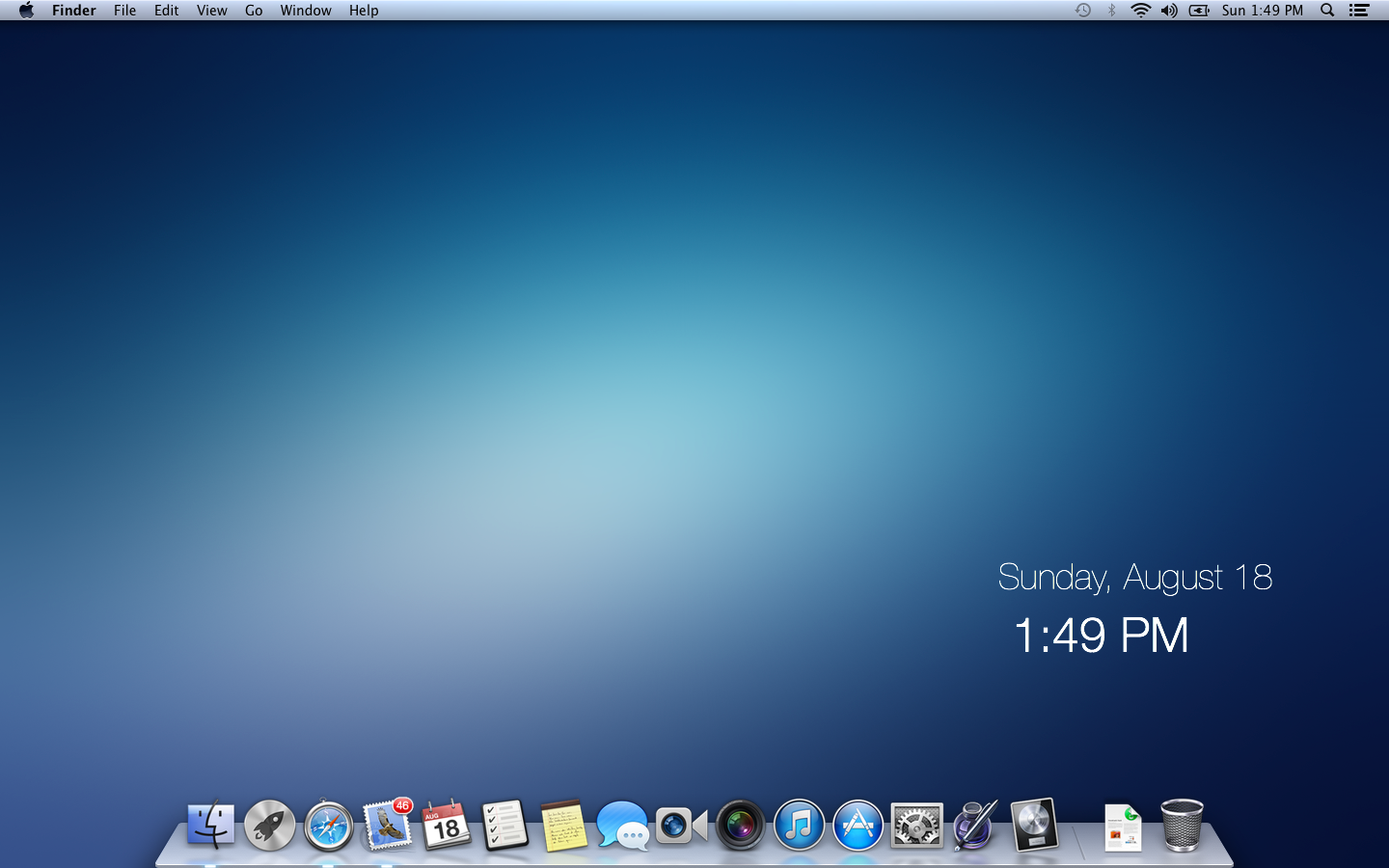Viewport: 1389px width, 868px height.
Task: Launch iTunes music note icon
Action: tap(800, 826)
